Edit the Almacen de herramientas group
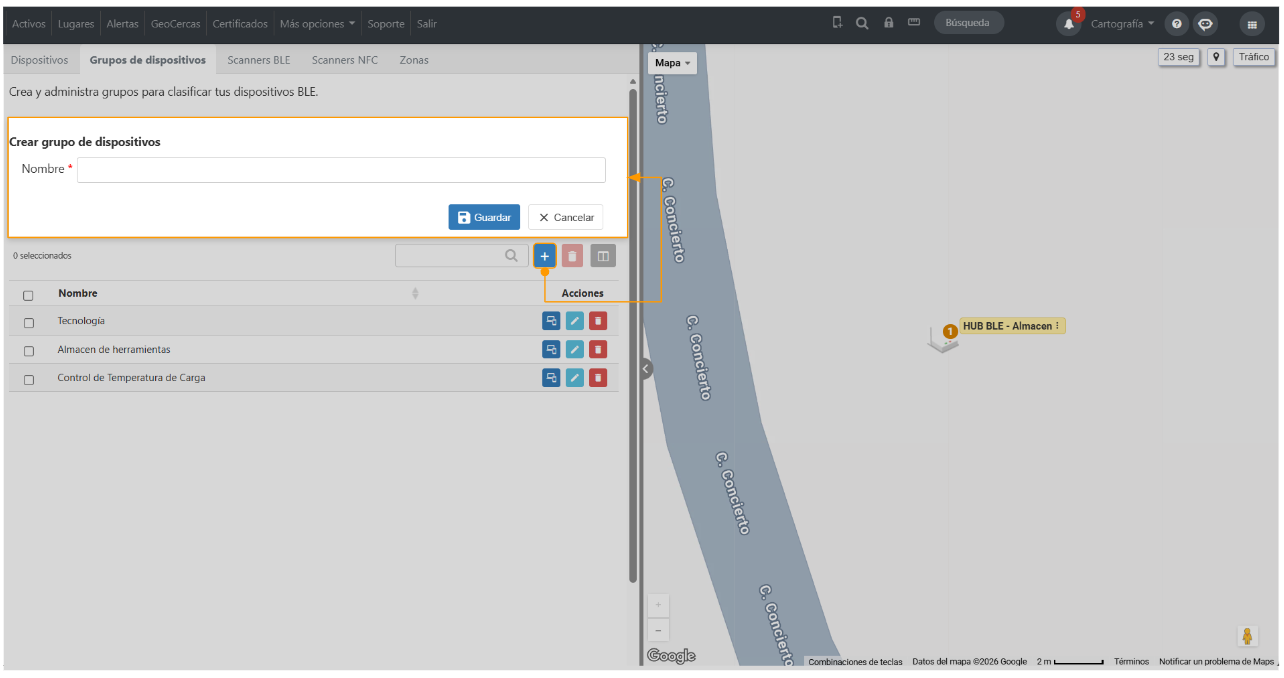This screenshot has height=678, width=1284. pyautogui.click(x=574, y=349)
